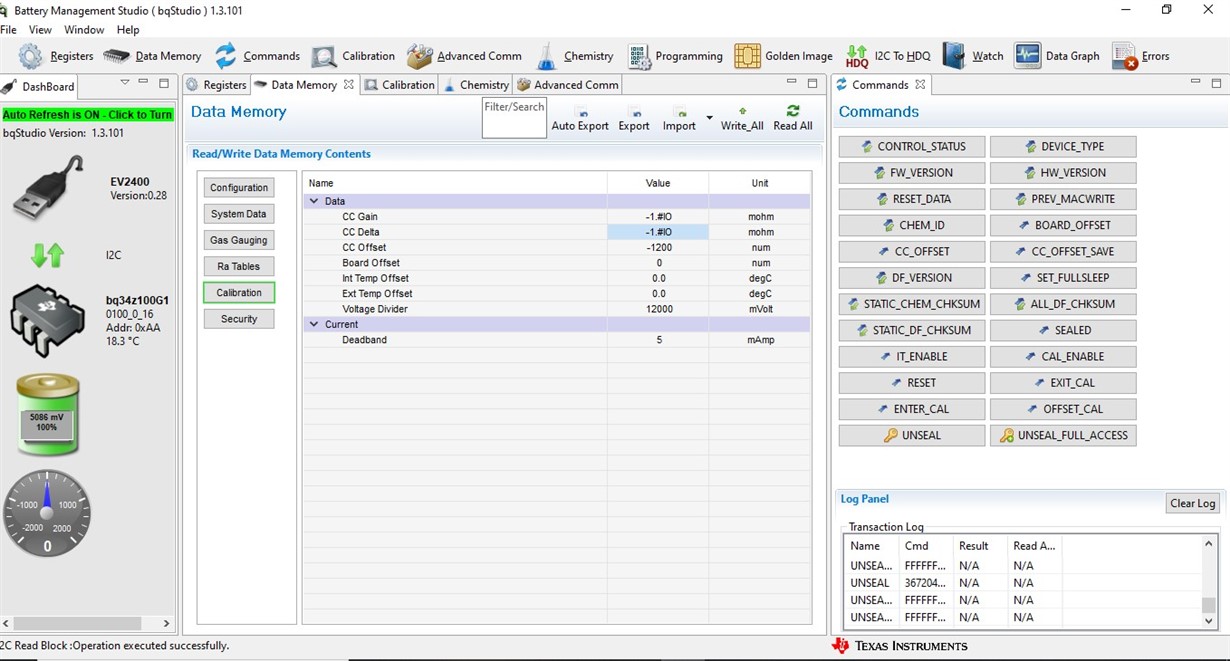Click the Filter/Search input field
This screenshot has height=661, width=1230.
pyautogui.click(x=514, y=118)
